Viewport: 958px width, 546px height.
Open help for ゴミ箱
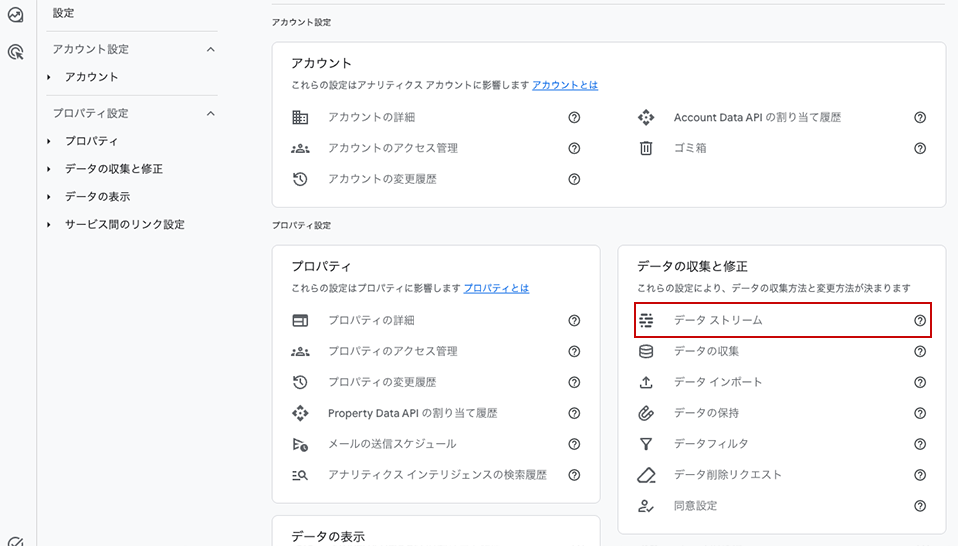[x=920, y=148]
